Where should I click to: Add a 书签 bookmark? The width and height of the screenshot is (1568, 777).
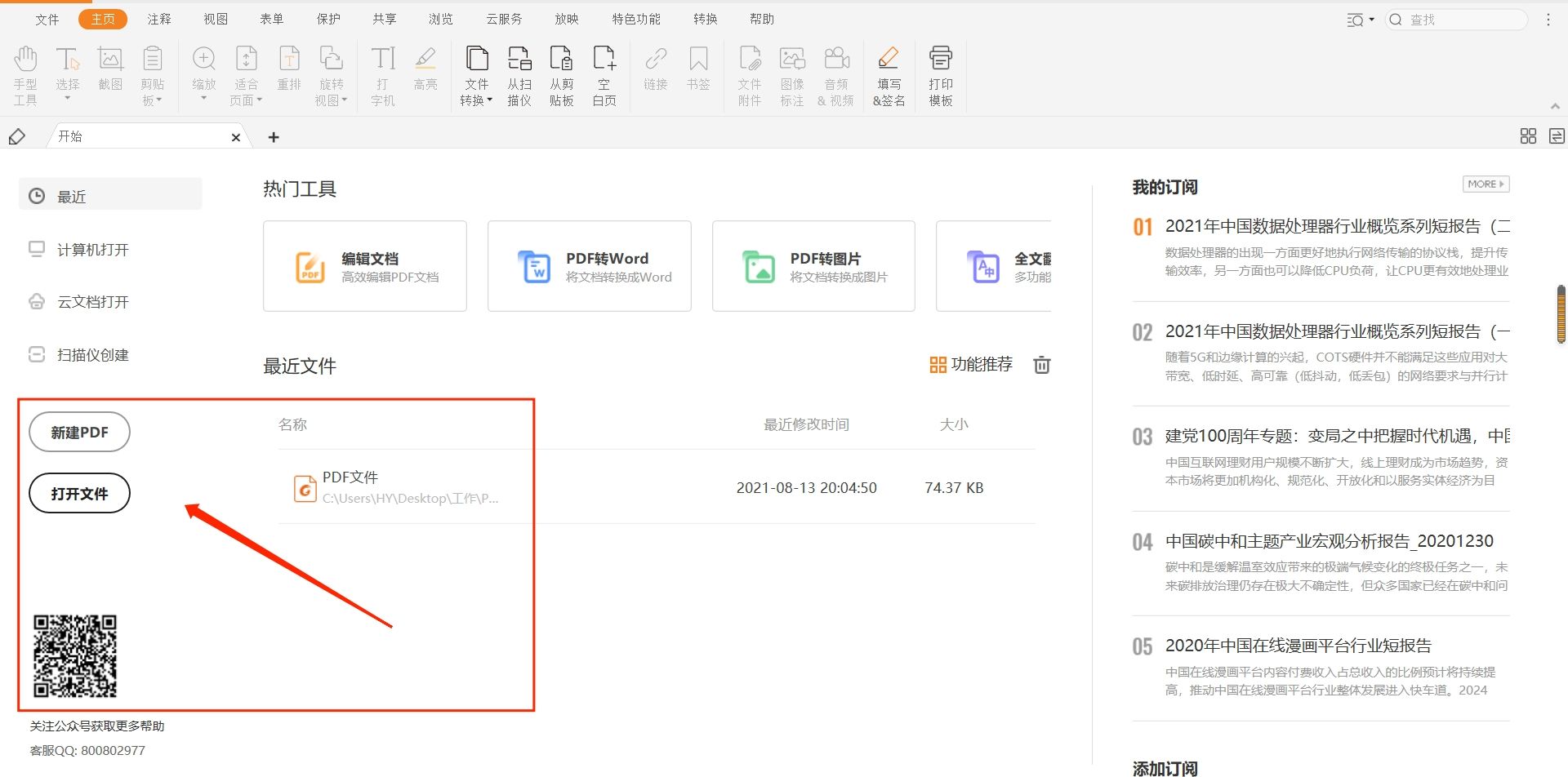(698, 73)
